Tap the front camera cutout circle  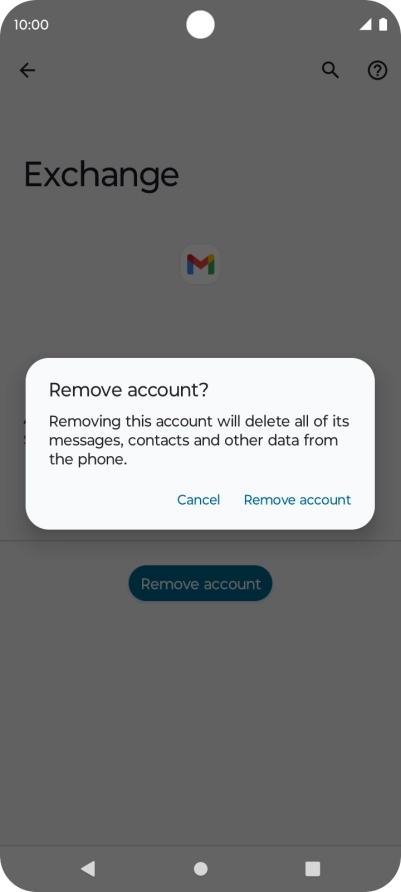tap(200, 25)
